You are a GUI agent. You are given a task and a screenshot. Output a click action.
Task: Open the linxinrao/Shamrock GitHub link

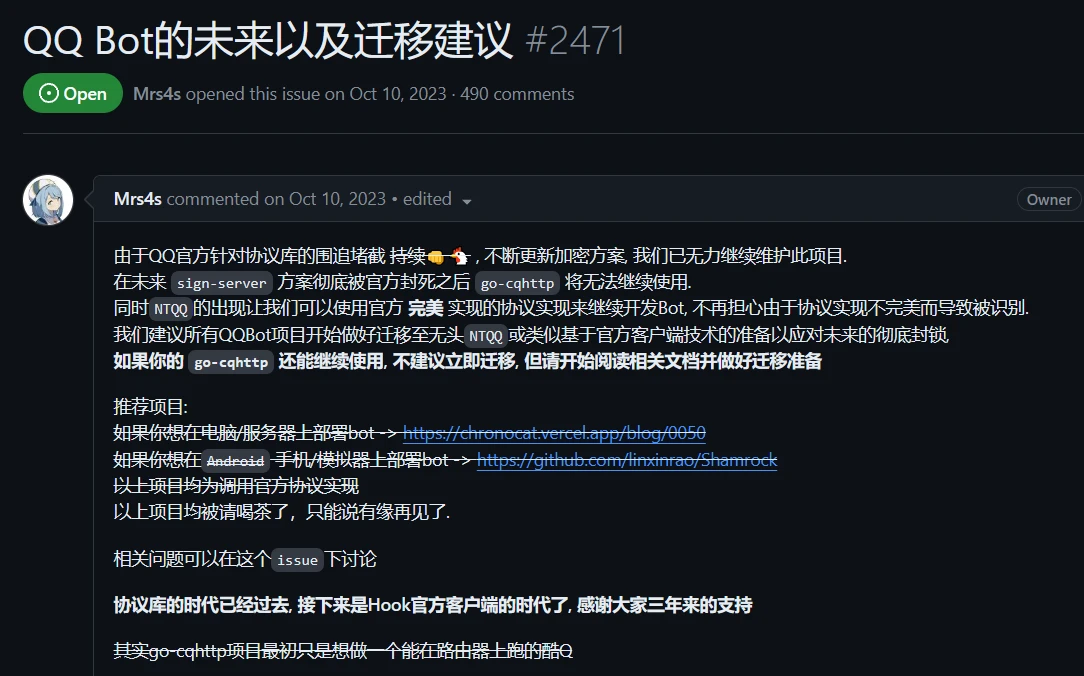(x=627, y=460)
